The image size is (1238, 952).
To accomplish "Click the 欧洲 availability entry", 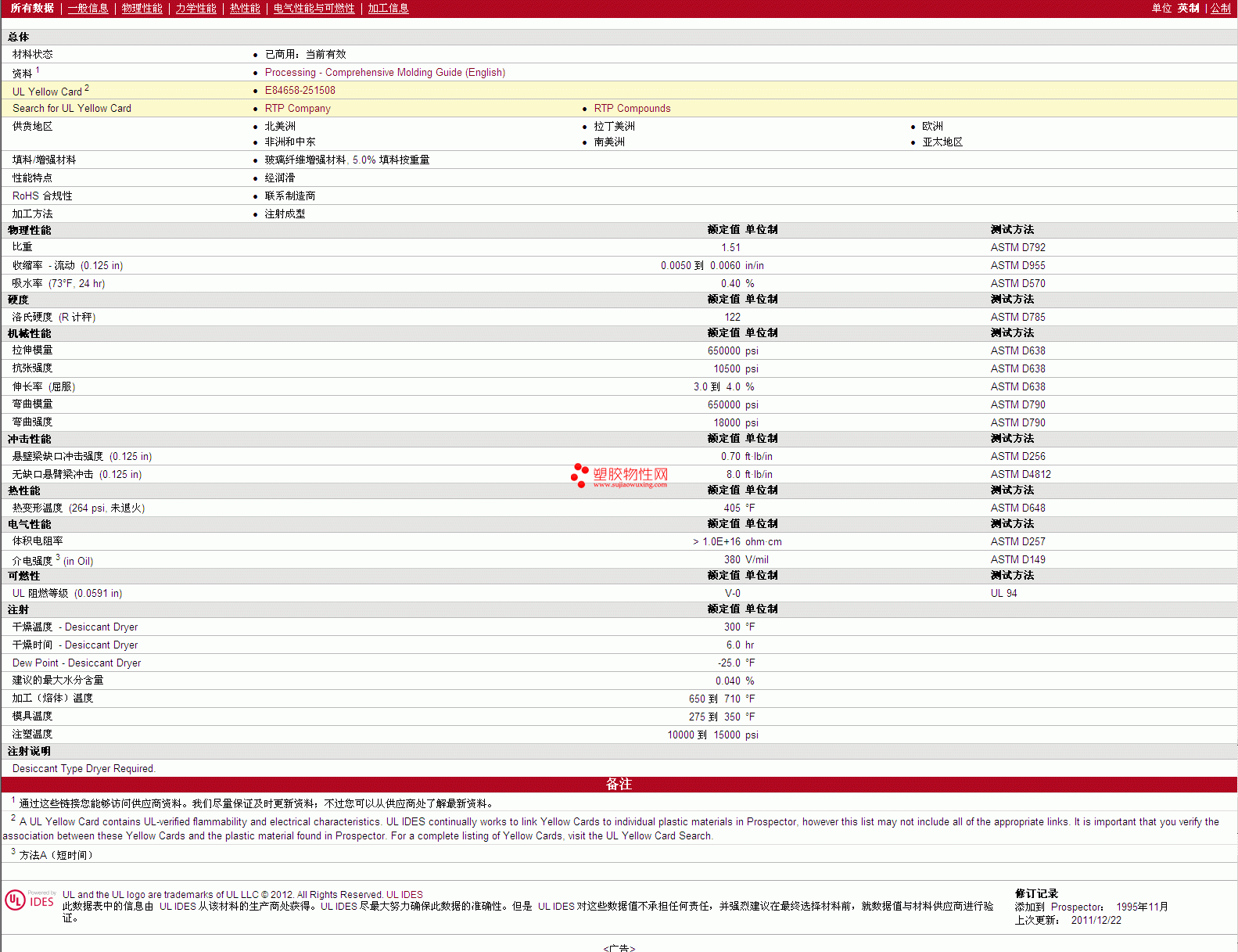I will click(932, 126).
